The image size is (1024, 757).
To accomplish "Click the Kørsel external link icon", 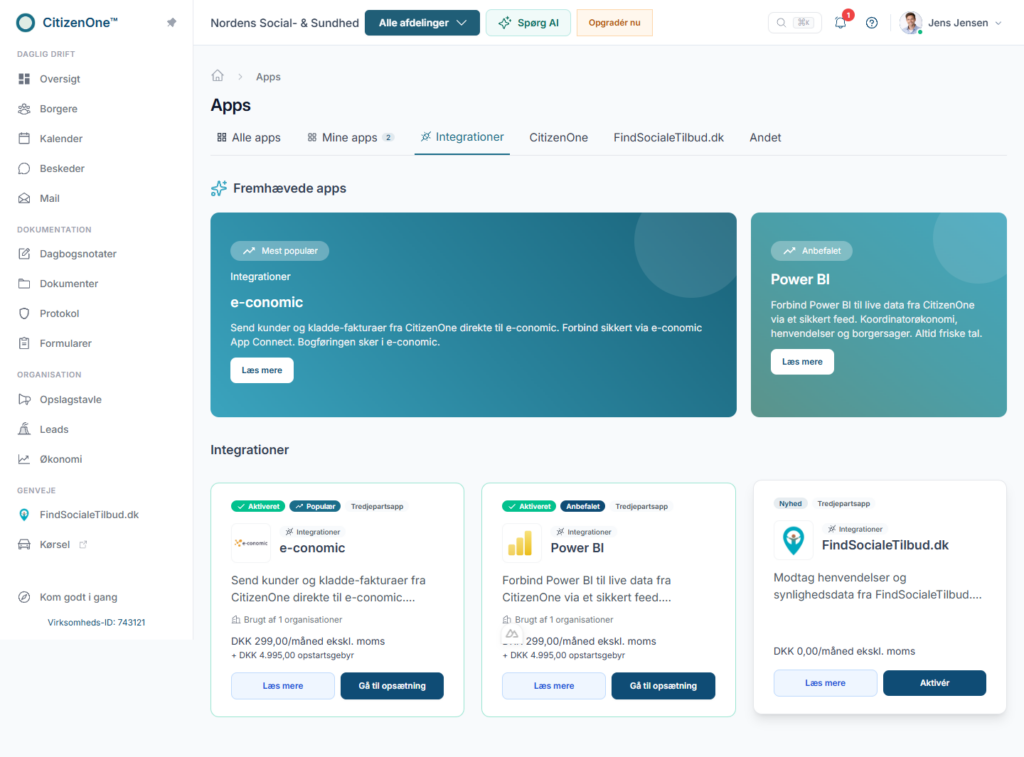I will (83, 545).
